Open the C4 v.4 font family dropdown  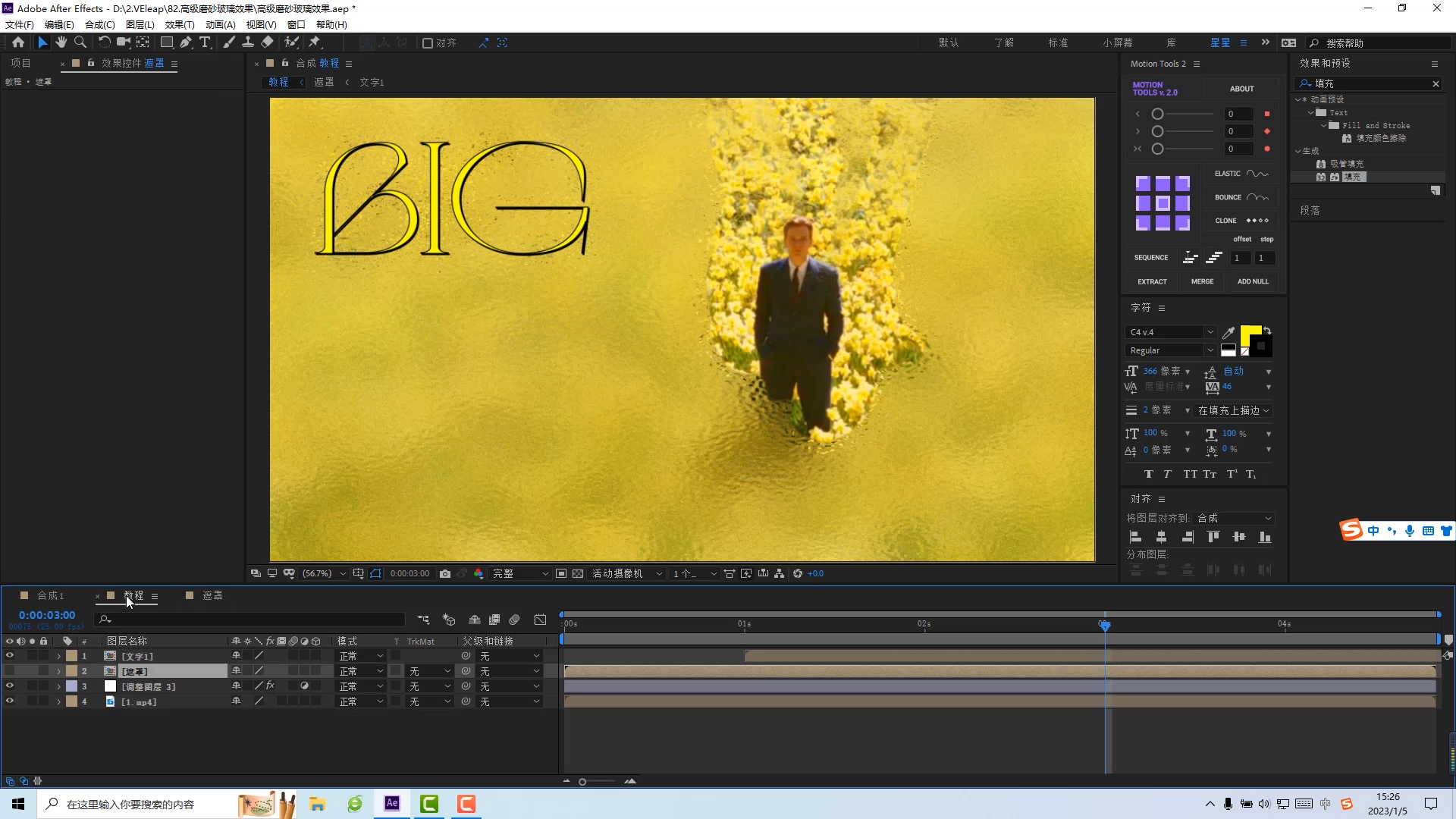[1170, 332]
